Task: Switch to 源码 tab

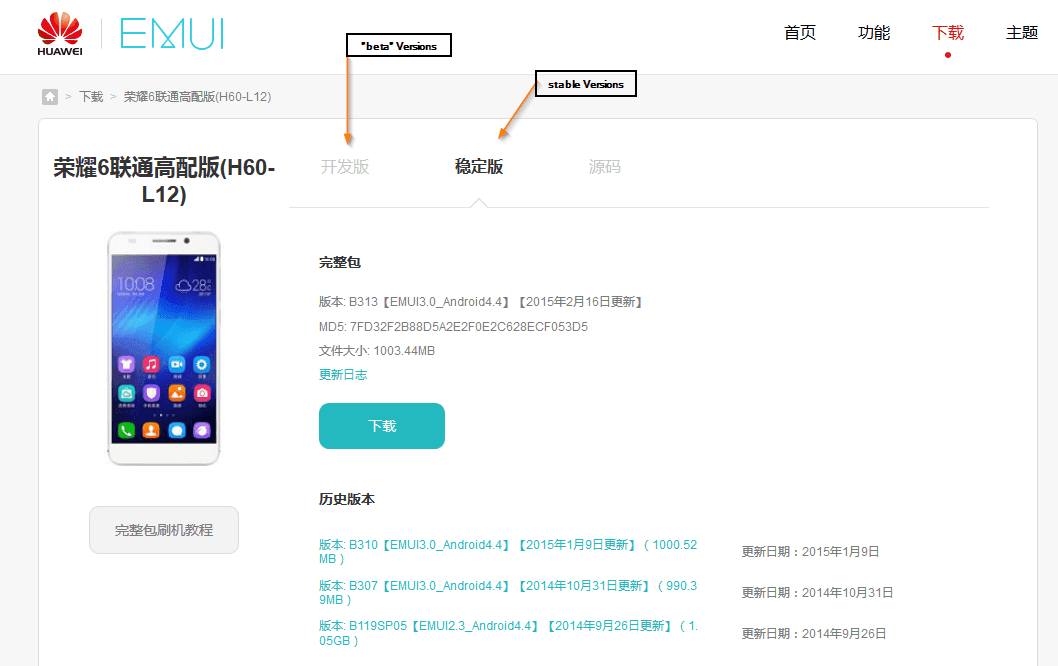Action: pyautogui.click(x=605, y=167)
